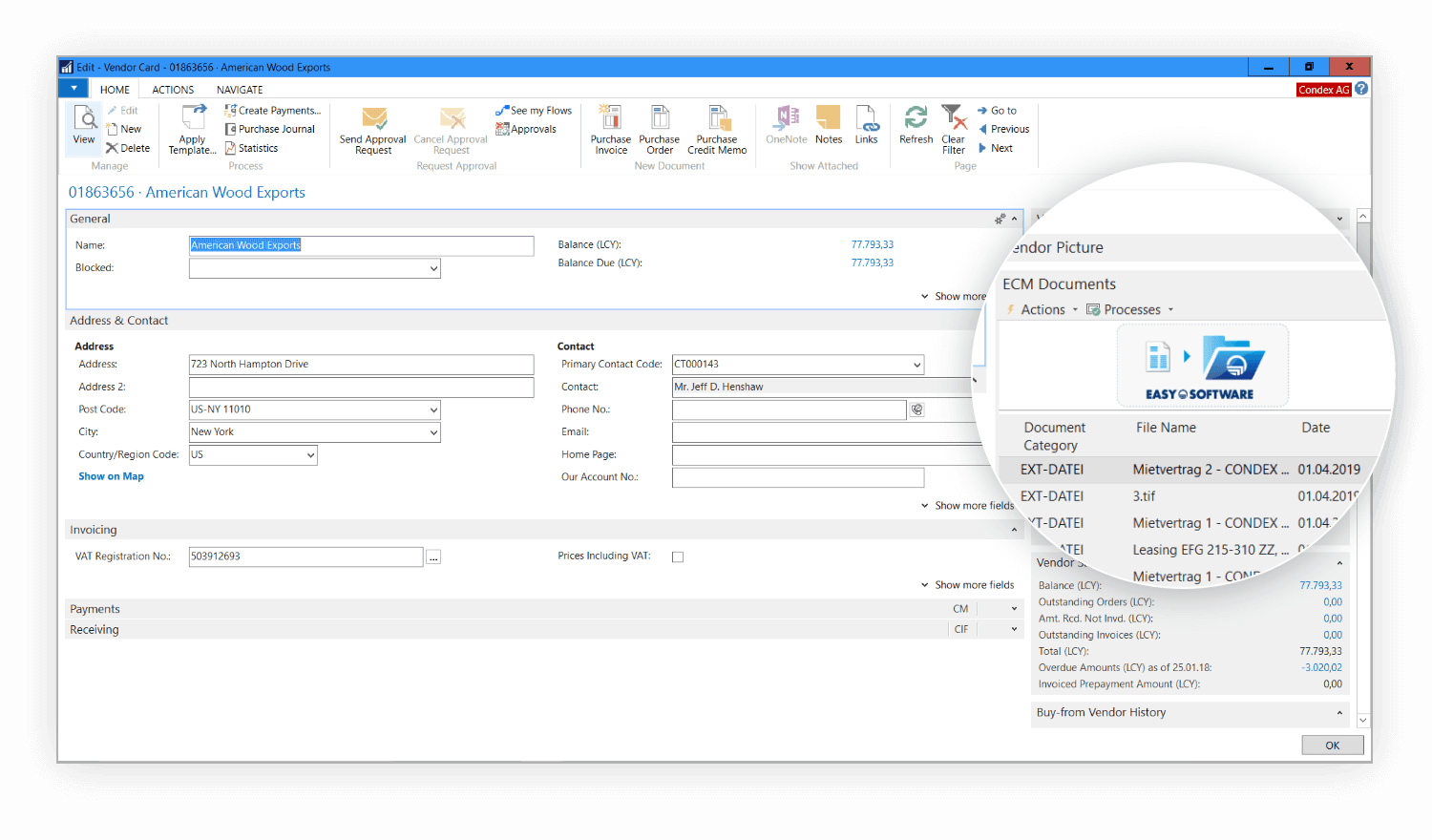
Task: Open Primary Contact Code dropdown
Action: click(x=916, y=365)
